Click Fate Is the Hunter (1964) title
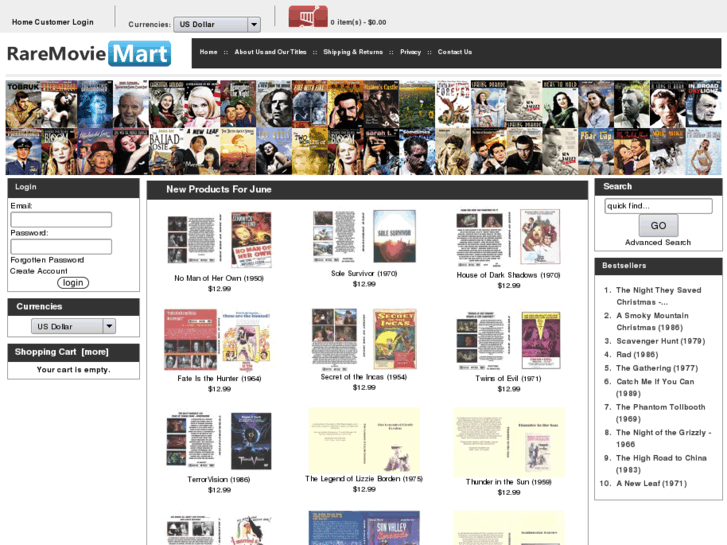The image size is (727, 545). click(219, 378)
